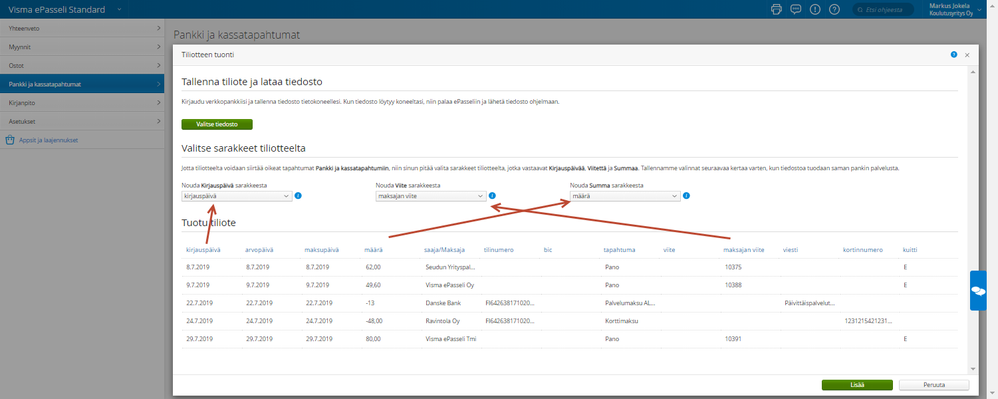Click the 'Visma ePasseli Oy' payee cell
The image size is (998, 399).
point(449,285)
